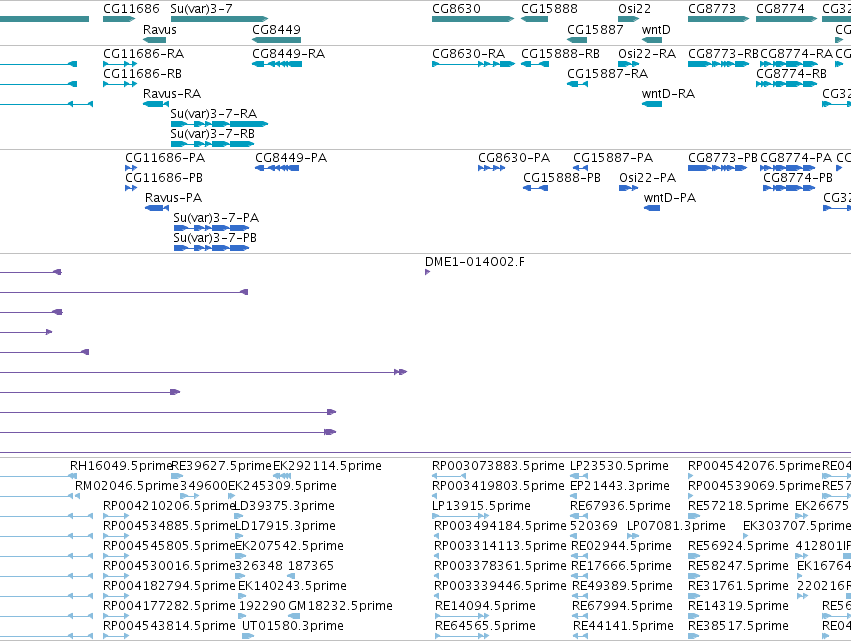Image resolution: width=851 pixels, height=641 pixels.
Task: Click EST RE64565.5prime
Action: pos(486,627)
